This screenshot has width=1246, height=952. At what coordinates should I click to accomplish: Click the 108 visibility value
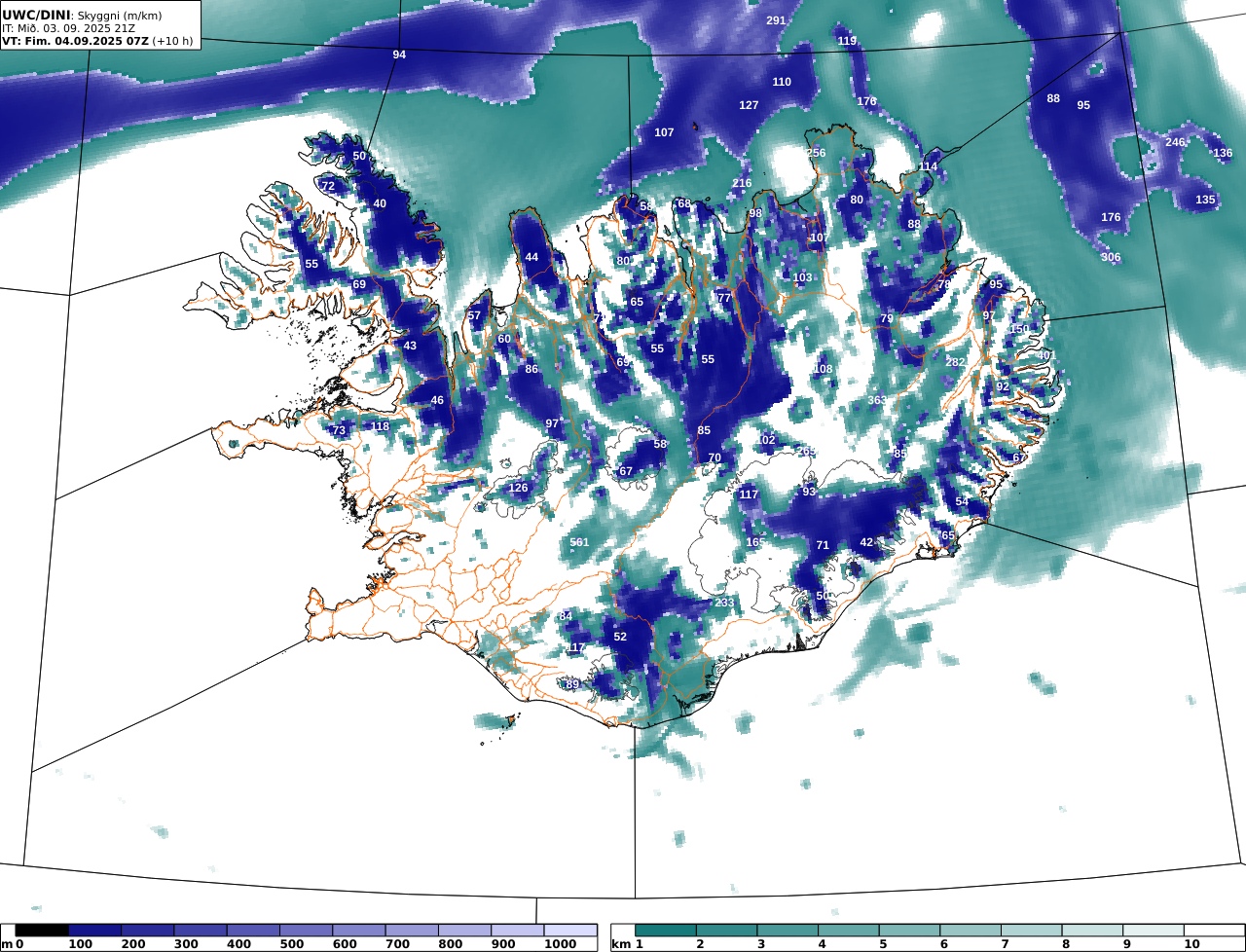pyautogui.click(x=823, y=369)
